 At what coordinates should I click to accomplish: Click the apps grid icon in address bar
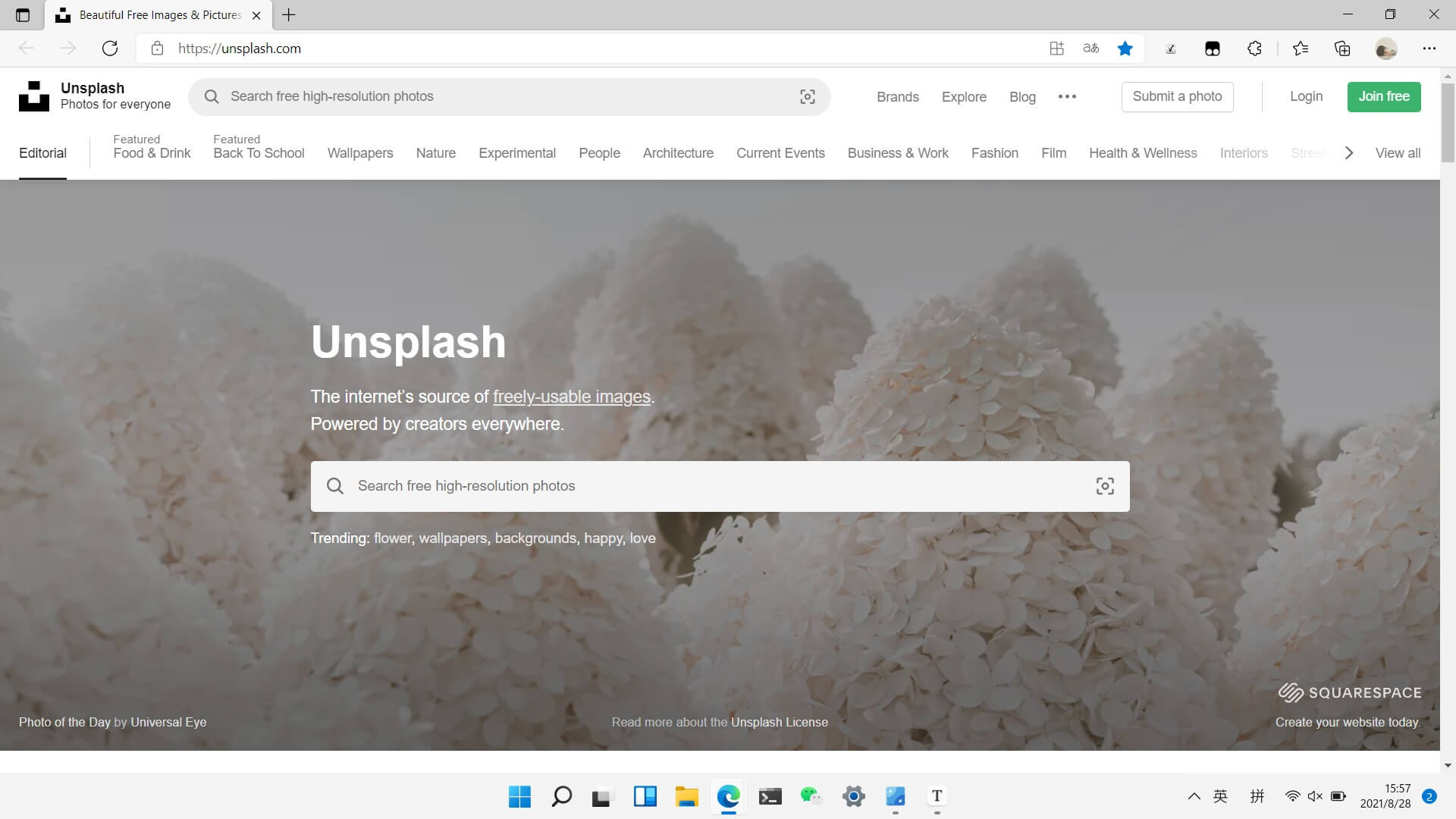[1056, 49]
